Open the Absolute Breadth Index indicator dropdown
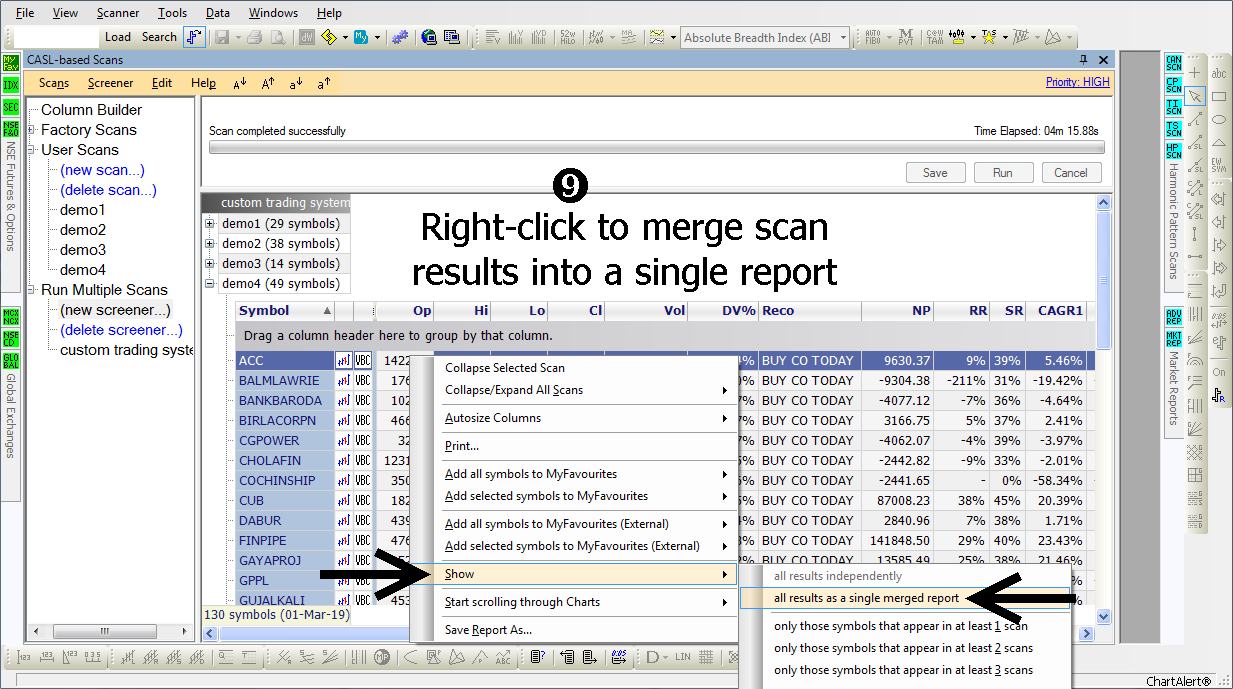 pyautogui.click(x=843, y=38)
